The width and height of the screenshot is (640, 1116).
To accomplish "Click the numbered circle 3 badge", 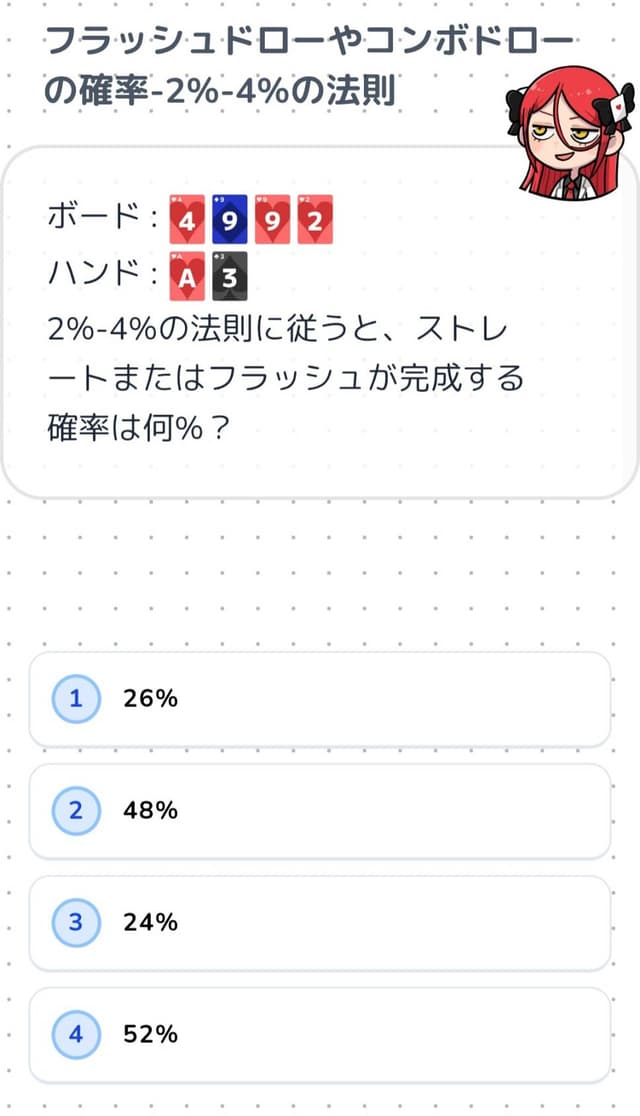I will point(76,923).
